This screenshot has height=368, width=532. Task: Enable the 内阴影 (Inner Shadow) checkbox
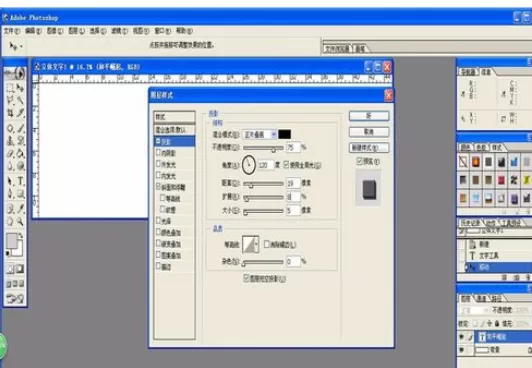pyautogui.click(x=158, y=152)
